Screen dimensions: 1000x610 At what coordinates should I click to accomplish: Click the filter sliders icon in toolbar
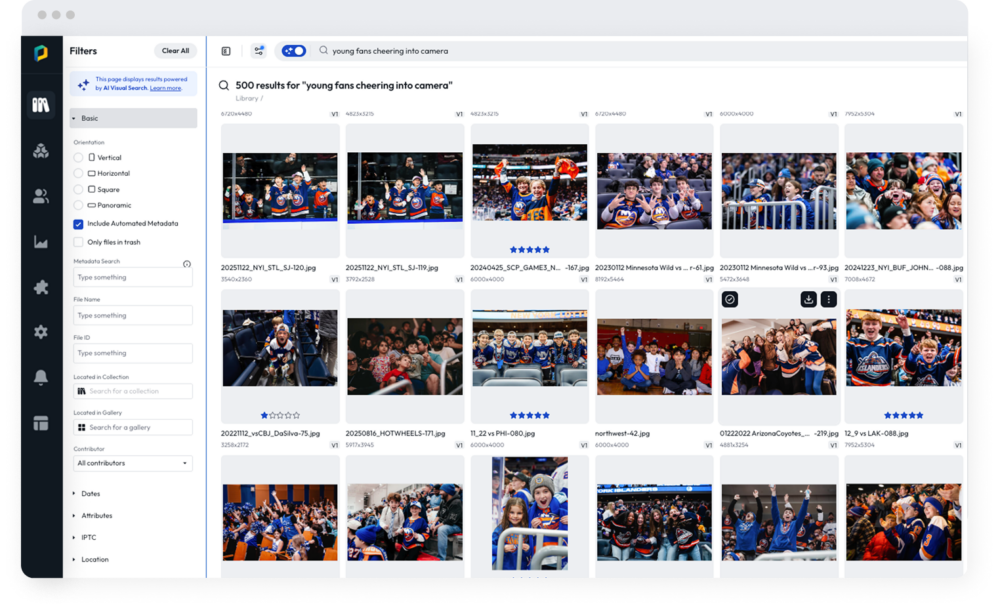(259, 51)
